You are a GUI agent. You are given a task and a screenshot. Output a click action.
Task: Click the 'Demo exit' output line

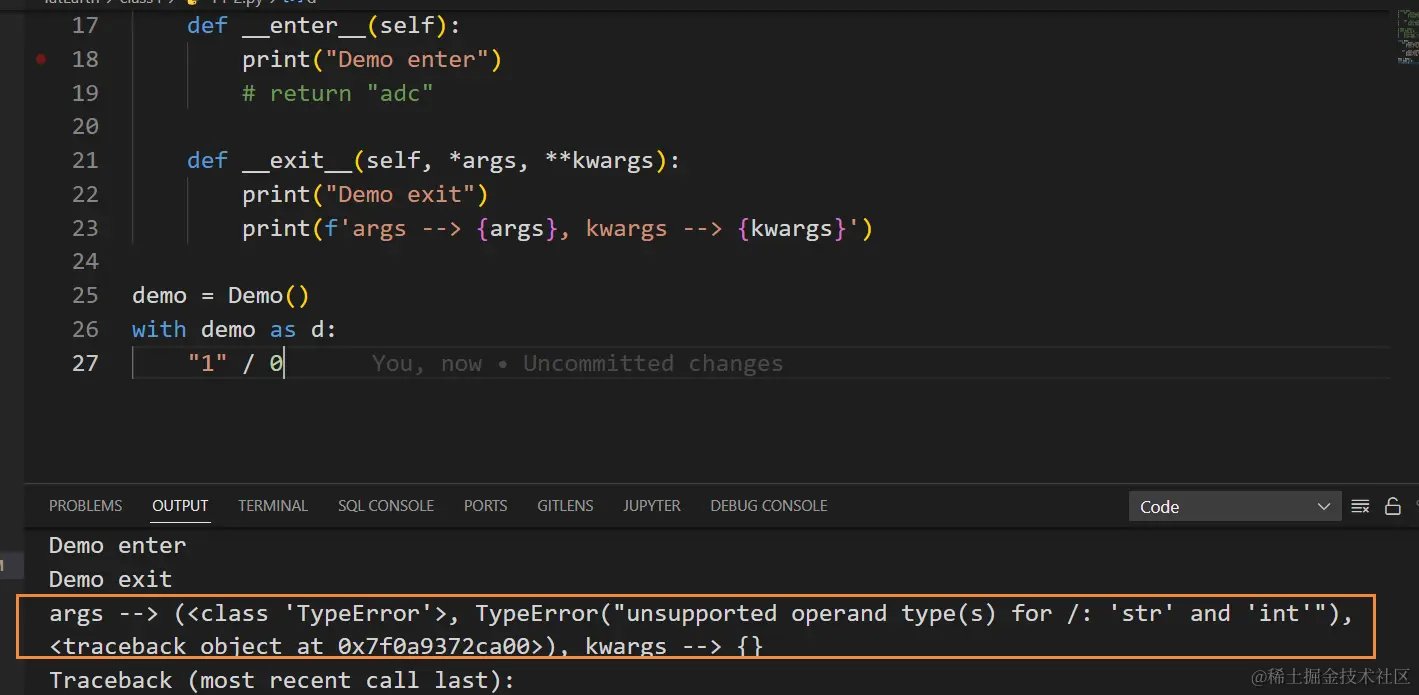click(111, 579)
